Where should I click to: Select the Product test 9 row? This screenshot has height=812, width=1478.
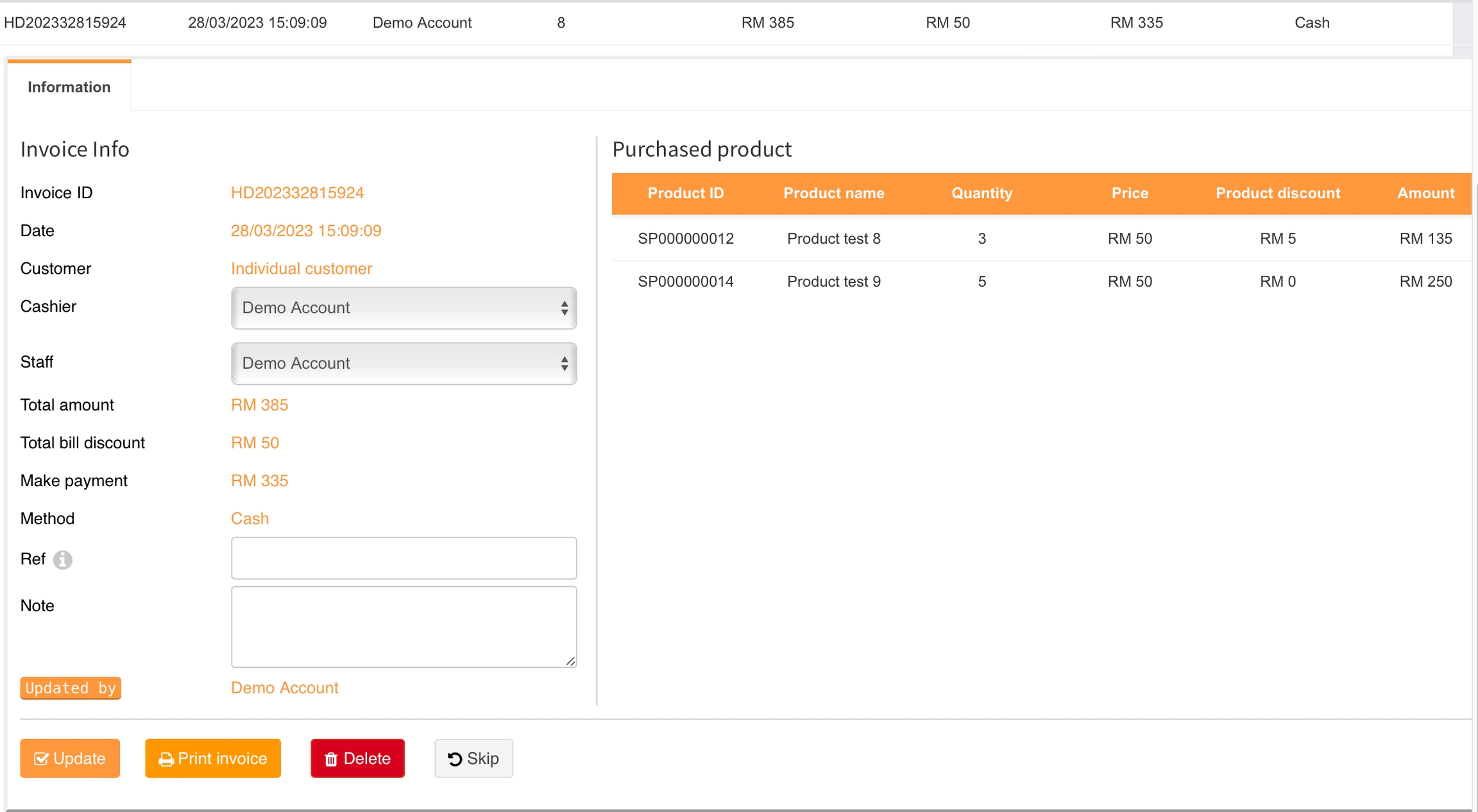[833, 282]
